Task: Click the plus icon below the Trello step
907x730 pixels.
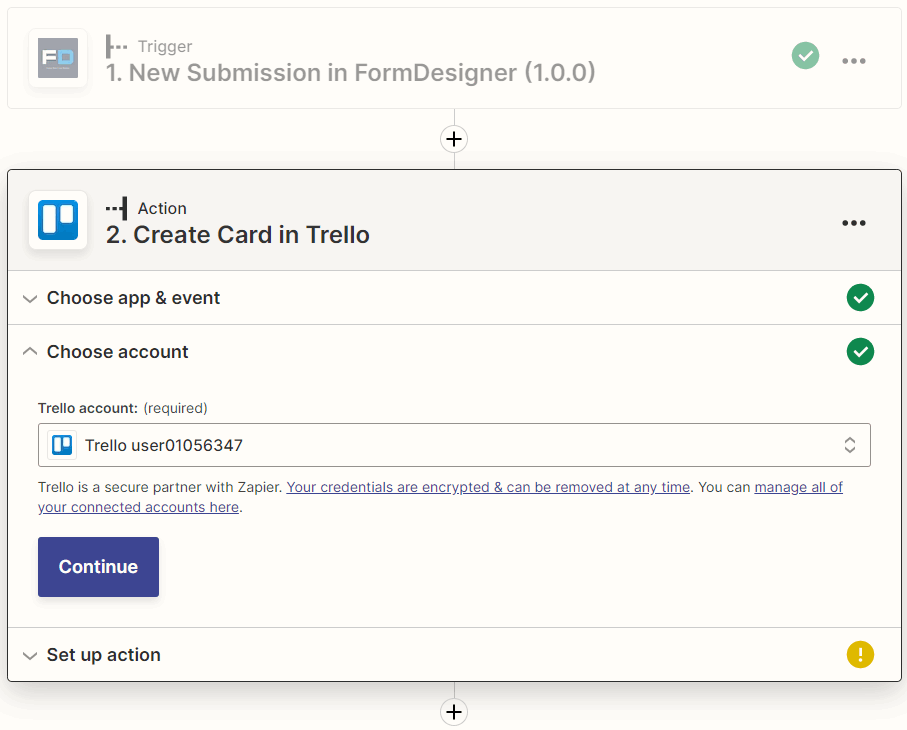Action: (454, 712)
